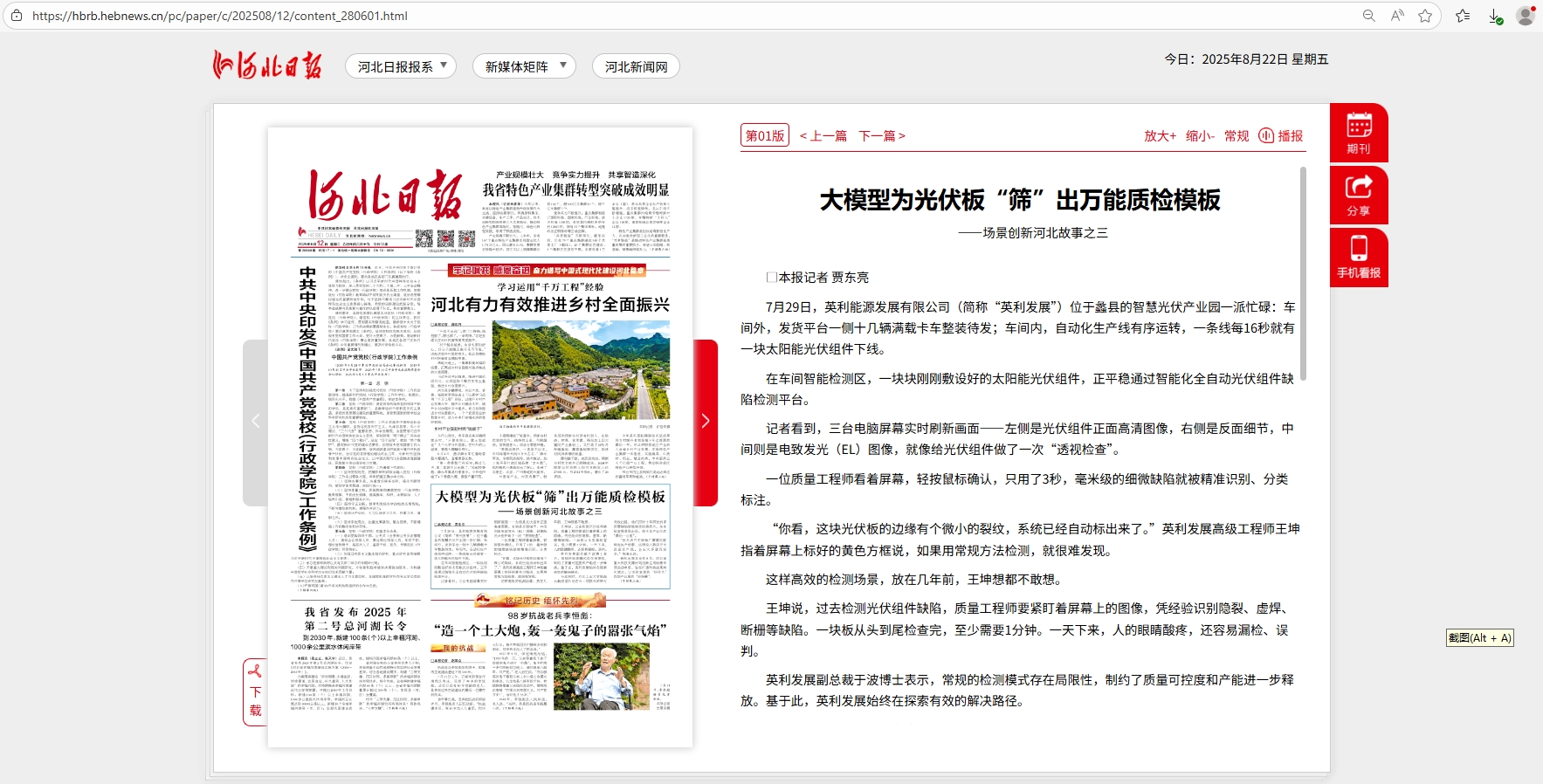Shrink text with 缩小-
This screenshot has width=1543, height=784.
pyautogui.click(x=1200, y=135)
